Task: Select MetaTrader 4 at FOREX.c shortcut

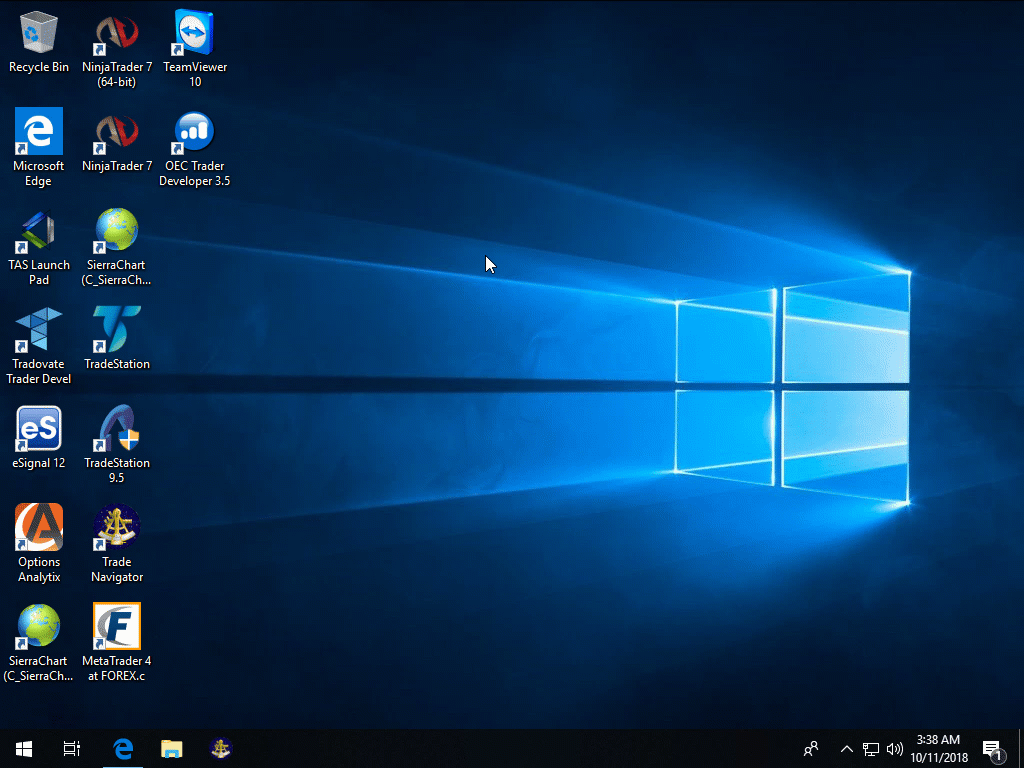Action: (x=117, y=644)
